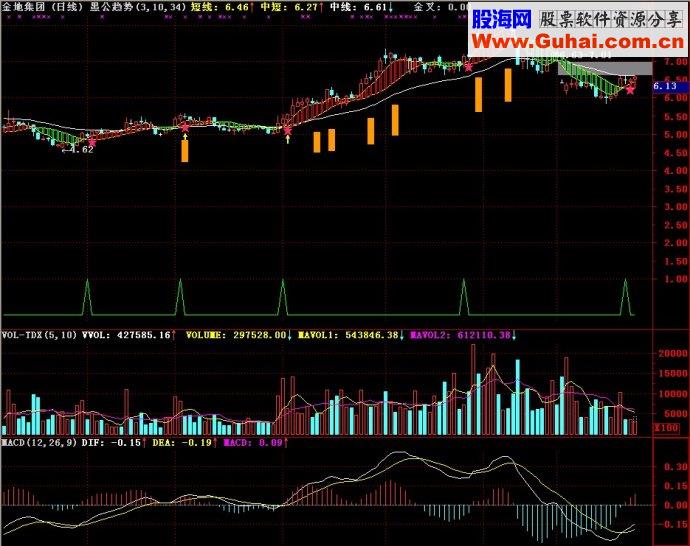Select the 15000 mark on the volume axis
This screenshot has width=690, height=546.
tap(672, 374)
